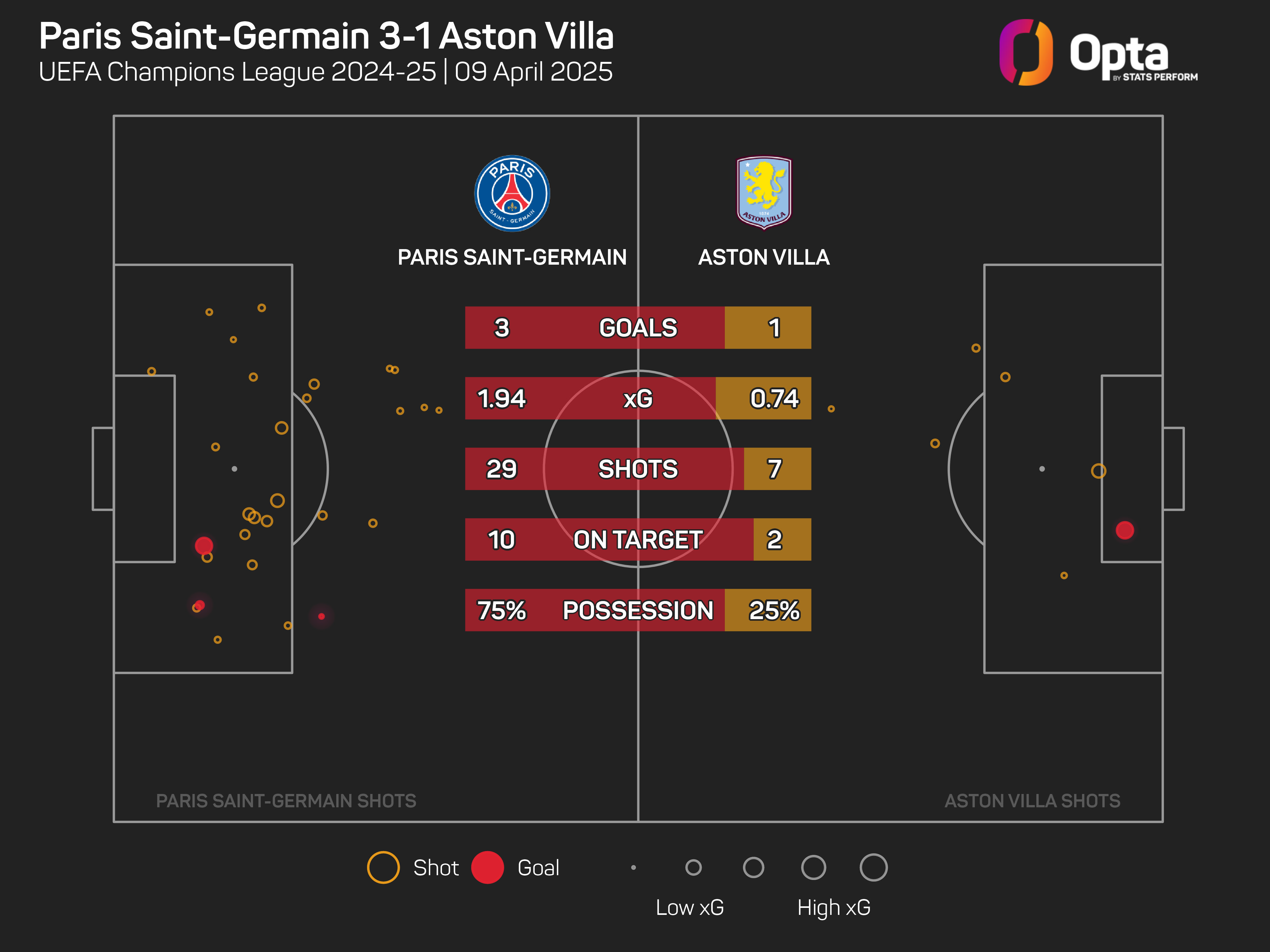Click the match title headline text
The image size is (1270, 952).
pyautogui.click(x=326, y=36)
